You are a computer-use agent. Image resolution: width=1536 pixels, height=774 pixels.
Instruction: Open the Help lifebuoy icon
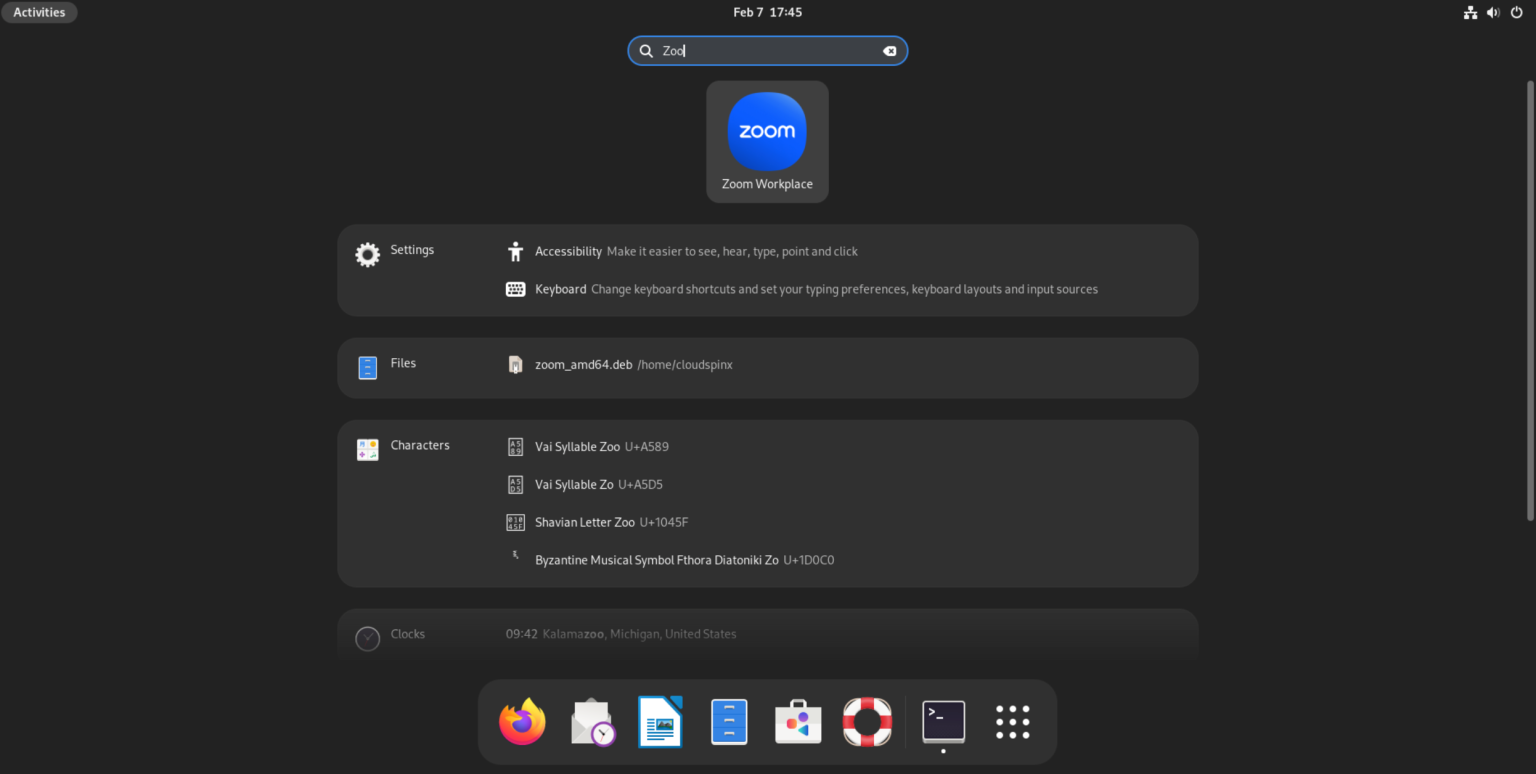tap(866, 721)
